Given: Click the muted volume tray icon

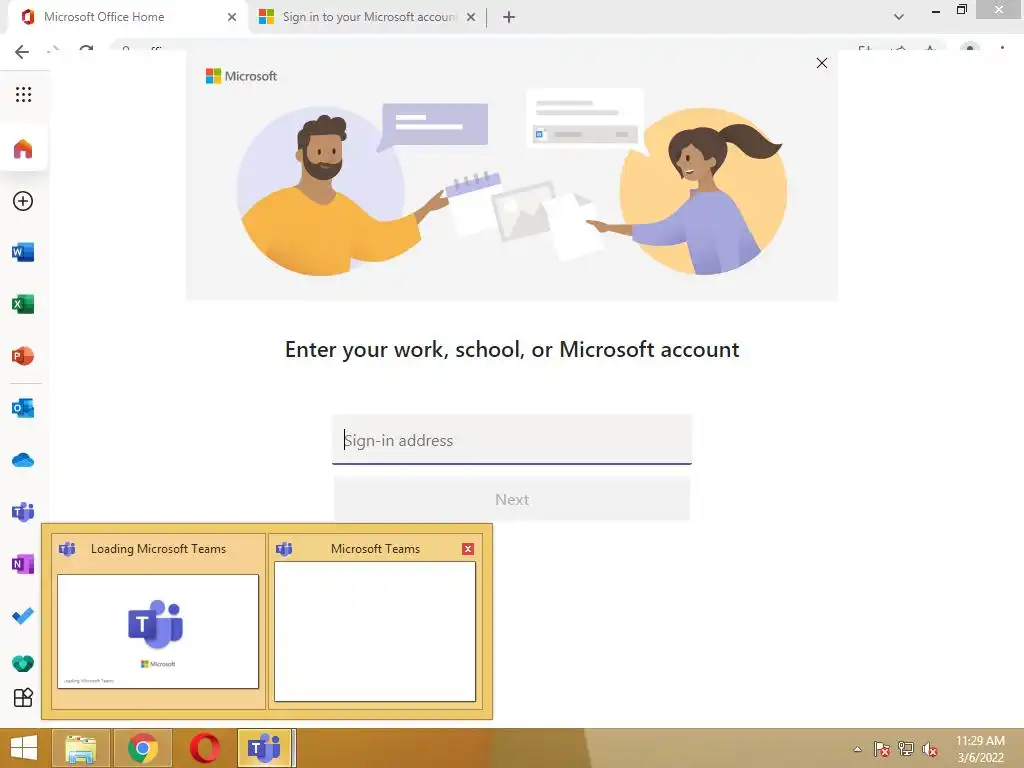Looking at the screenshot, I should click(x=930, y=749).
